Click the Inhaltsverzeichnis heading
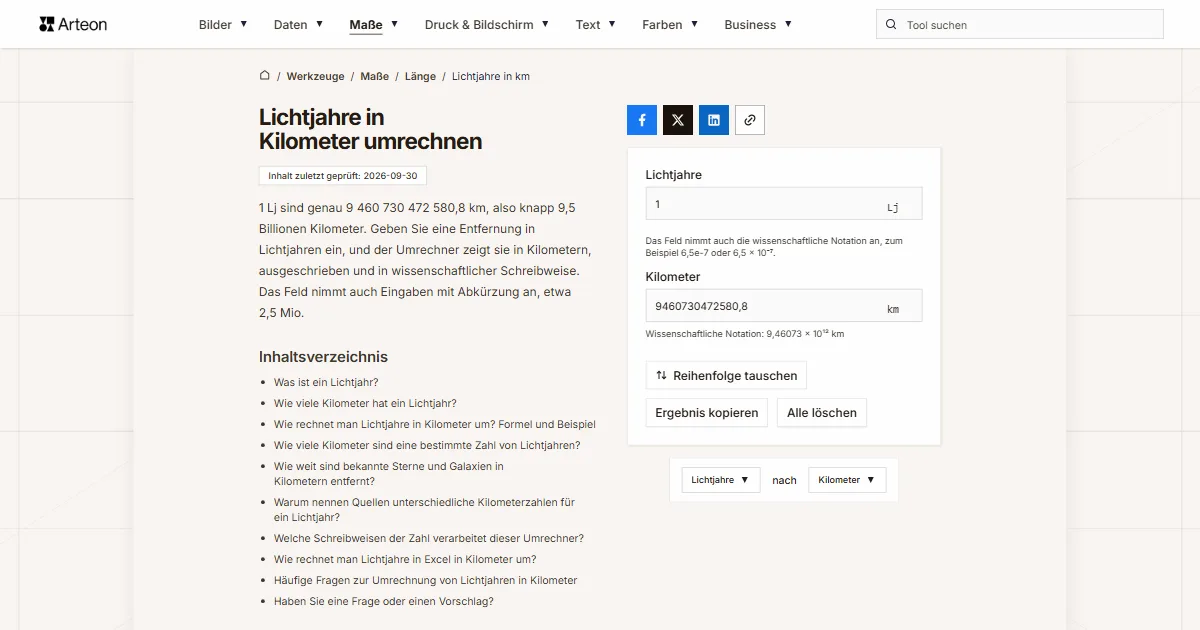 pos(323,357)
